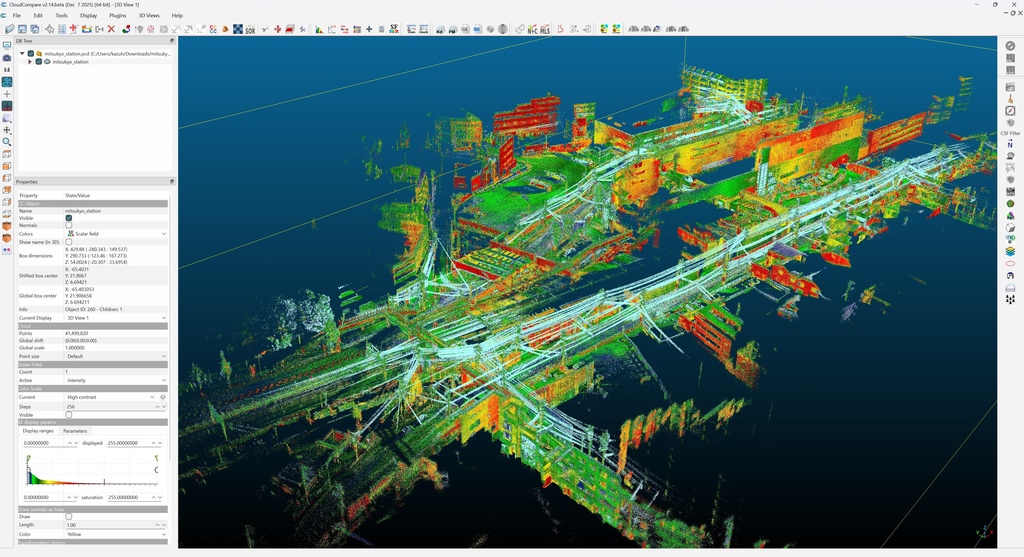The width and height of the screenshot is (1024, 557).
Task: Click the Save toolbar icon
Action: (x=22, y=29)
